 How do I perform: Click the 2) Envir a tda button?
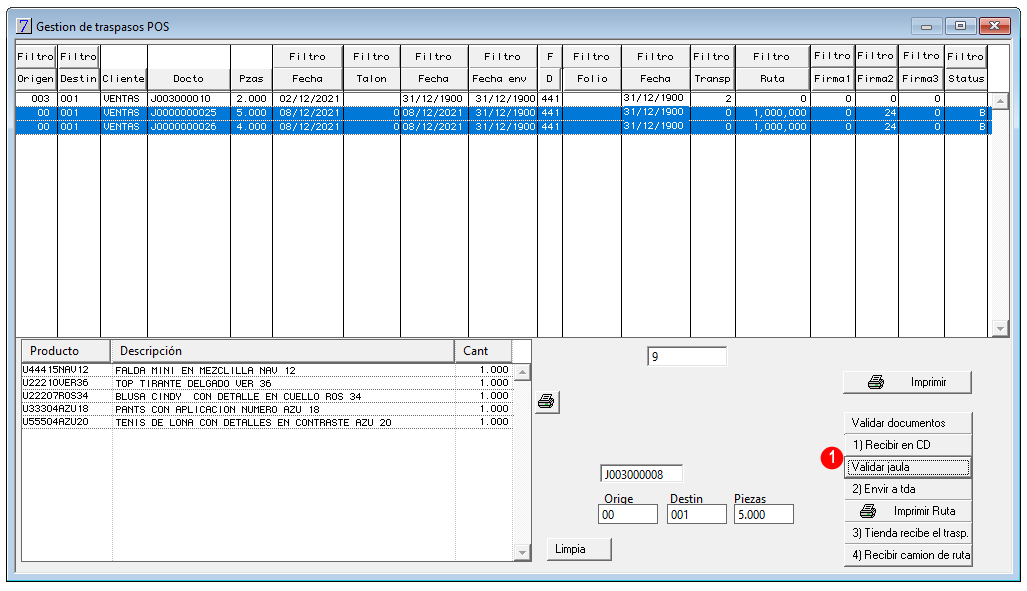(907, 489)
